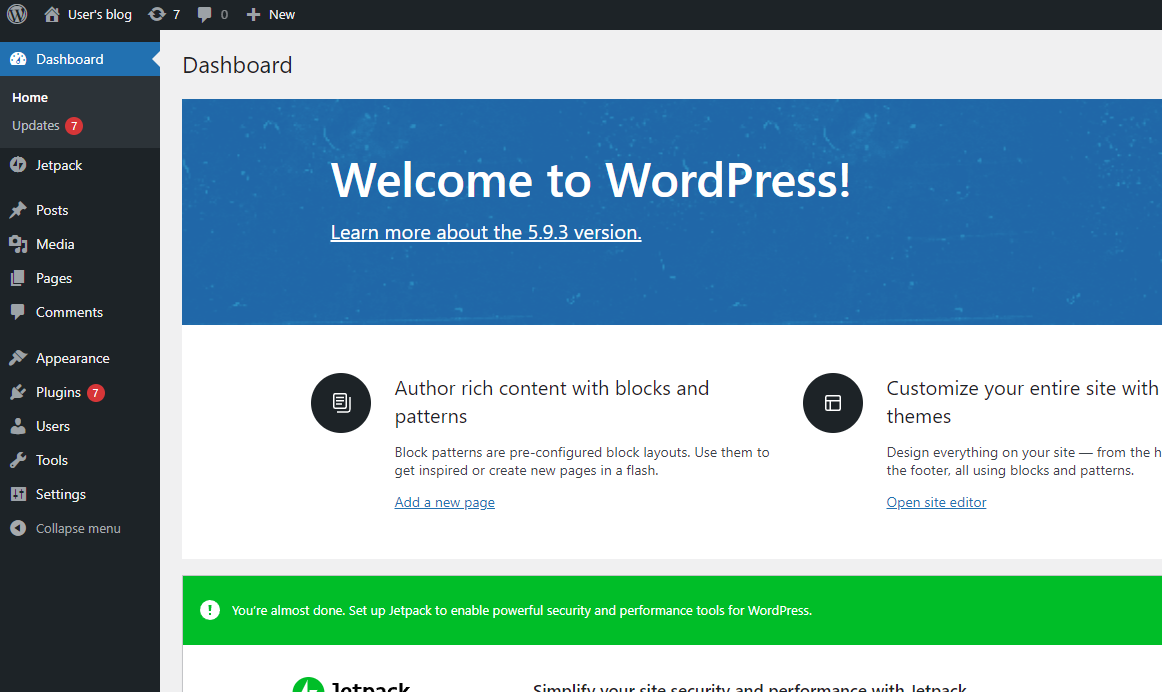Screen dimensions: 1162x692
Task: Open the Pages menu
Action: pyautogui.click(x=79, y=279)
